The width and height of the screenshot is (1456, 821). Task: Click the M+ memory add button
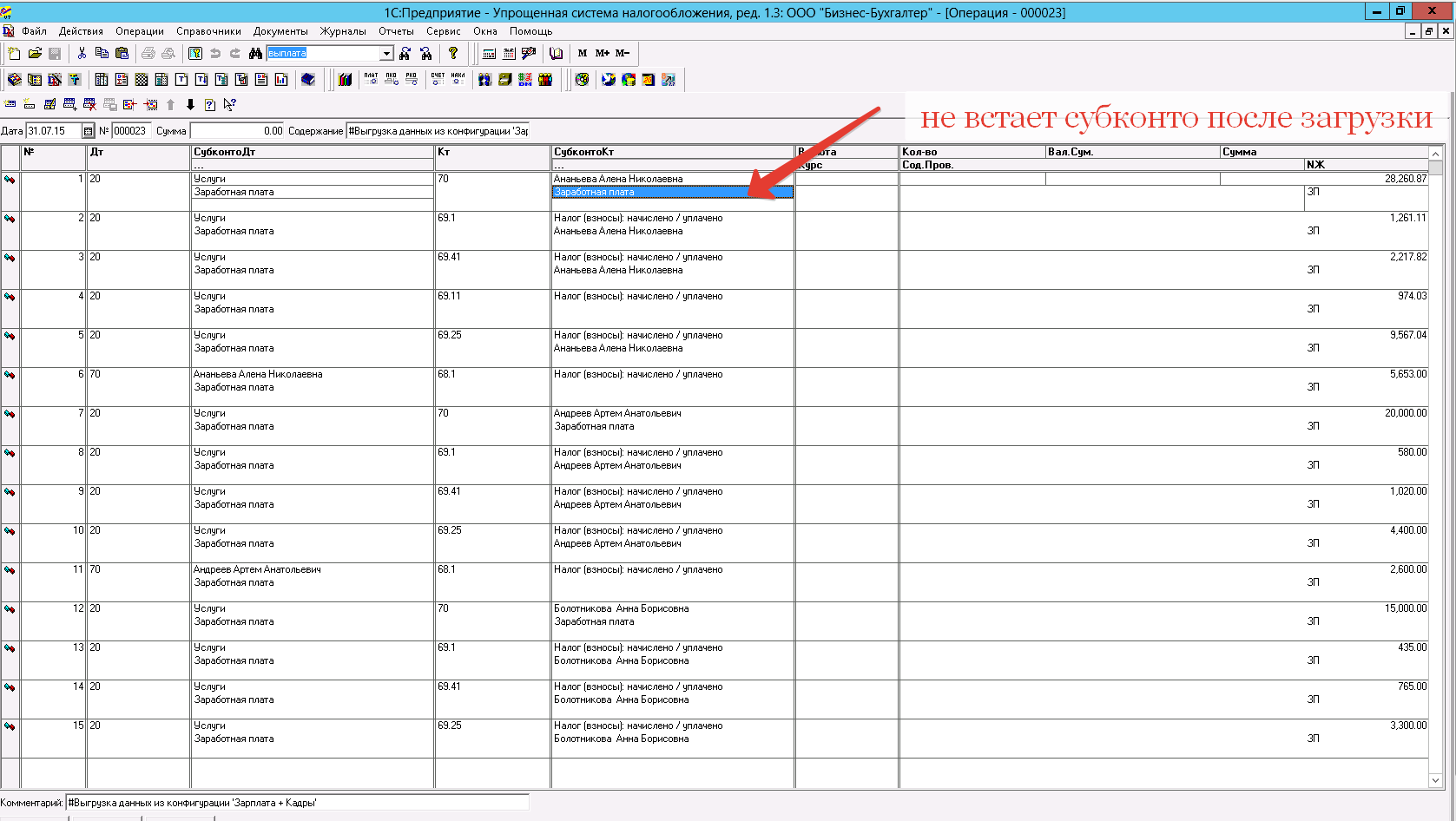click(602, 54)
